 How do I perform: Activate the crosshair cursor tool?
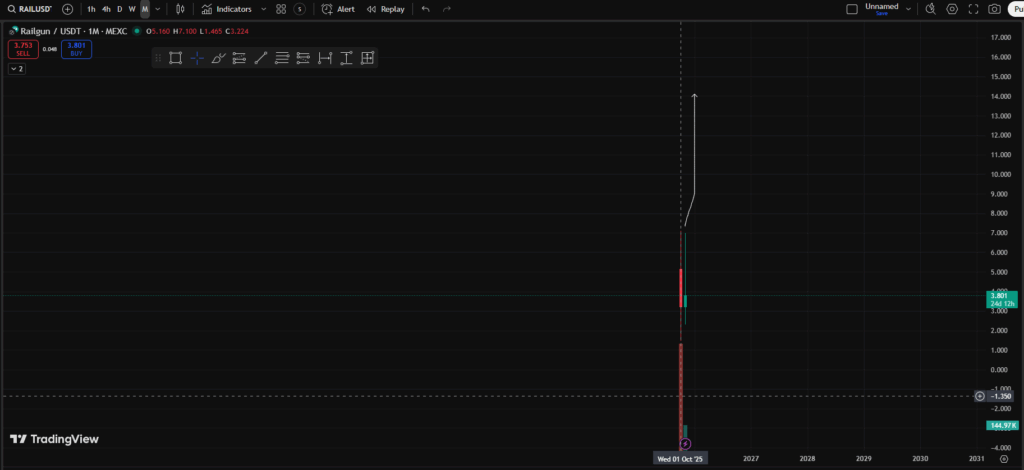click(x=197, y=58)
